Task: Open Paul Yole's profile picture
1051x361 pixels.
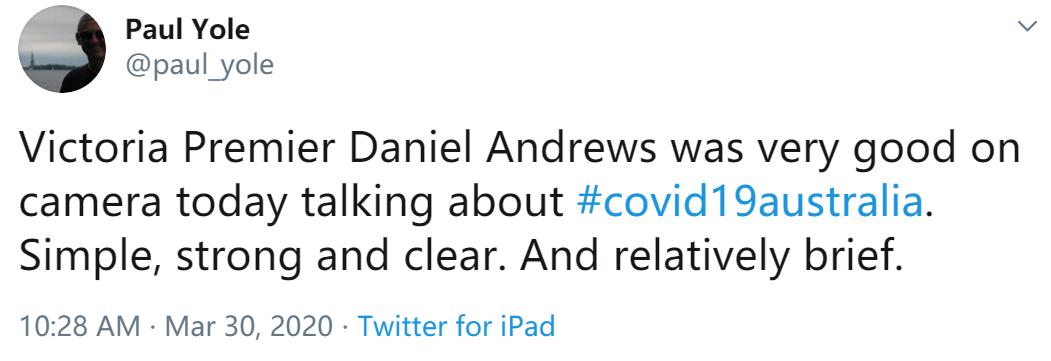Action: [x=62, y=49]
